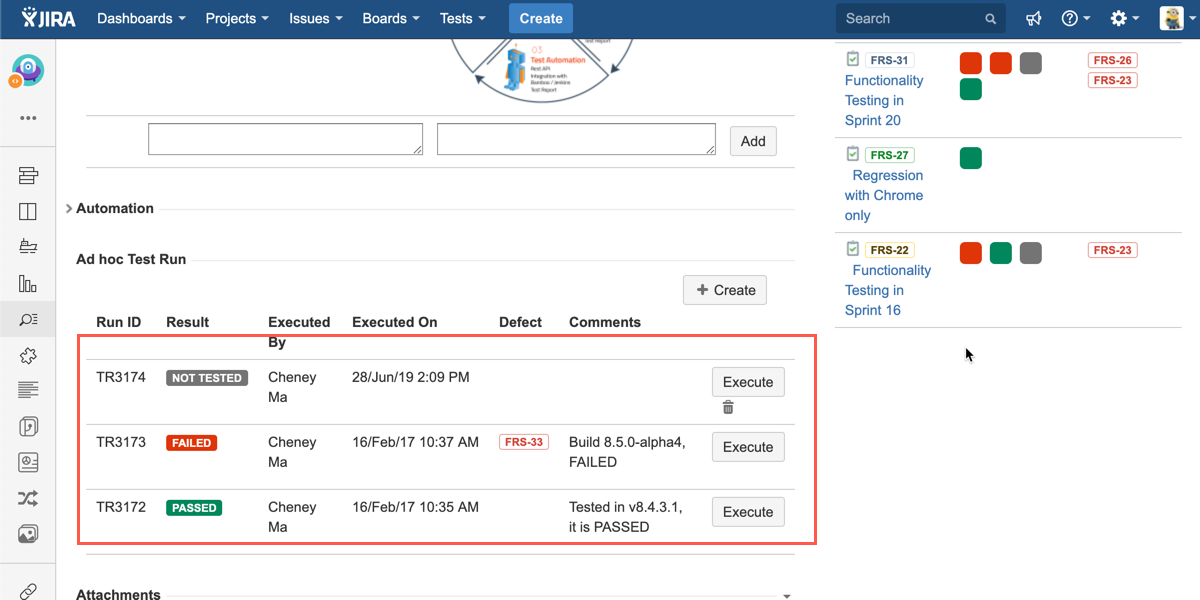
Task: Click the project avatar at top of sidebar
Action: pos(27,71)
